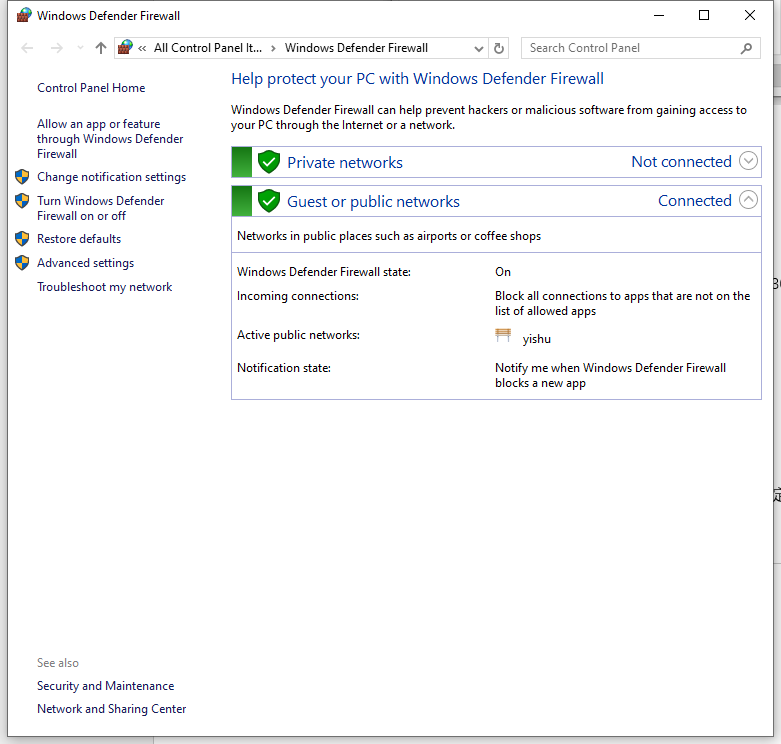Click the yishu network bench icon
The width and height of the screenshot is (781, 744).
[503, 335]
